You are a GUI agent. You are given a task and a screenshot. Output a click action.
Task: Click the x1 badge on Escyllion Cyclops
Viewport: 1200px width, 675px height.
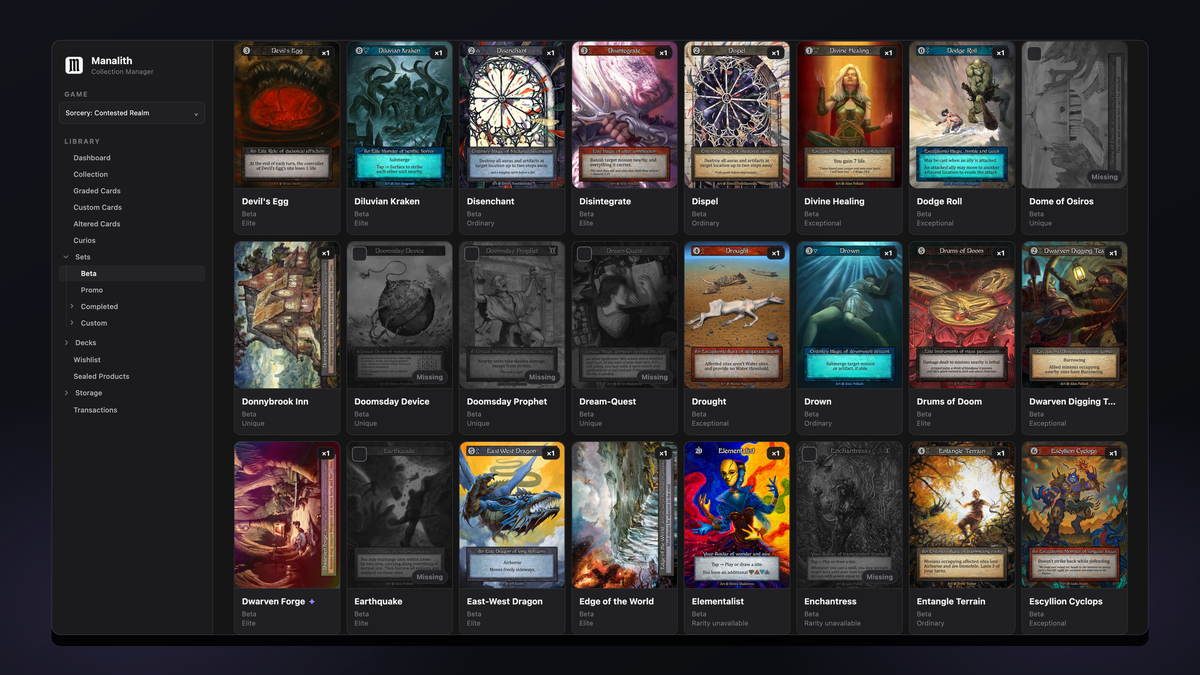pyautogui.click(x=1113, y=453)
